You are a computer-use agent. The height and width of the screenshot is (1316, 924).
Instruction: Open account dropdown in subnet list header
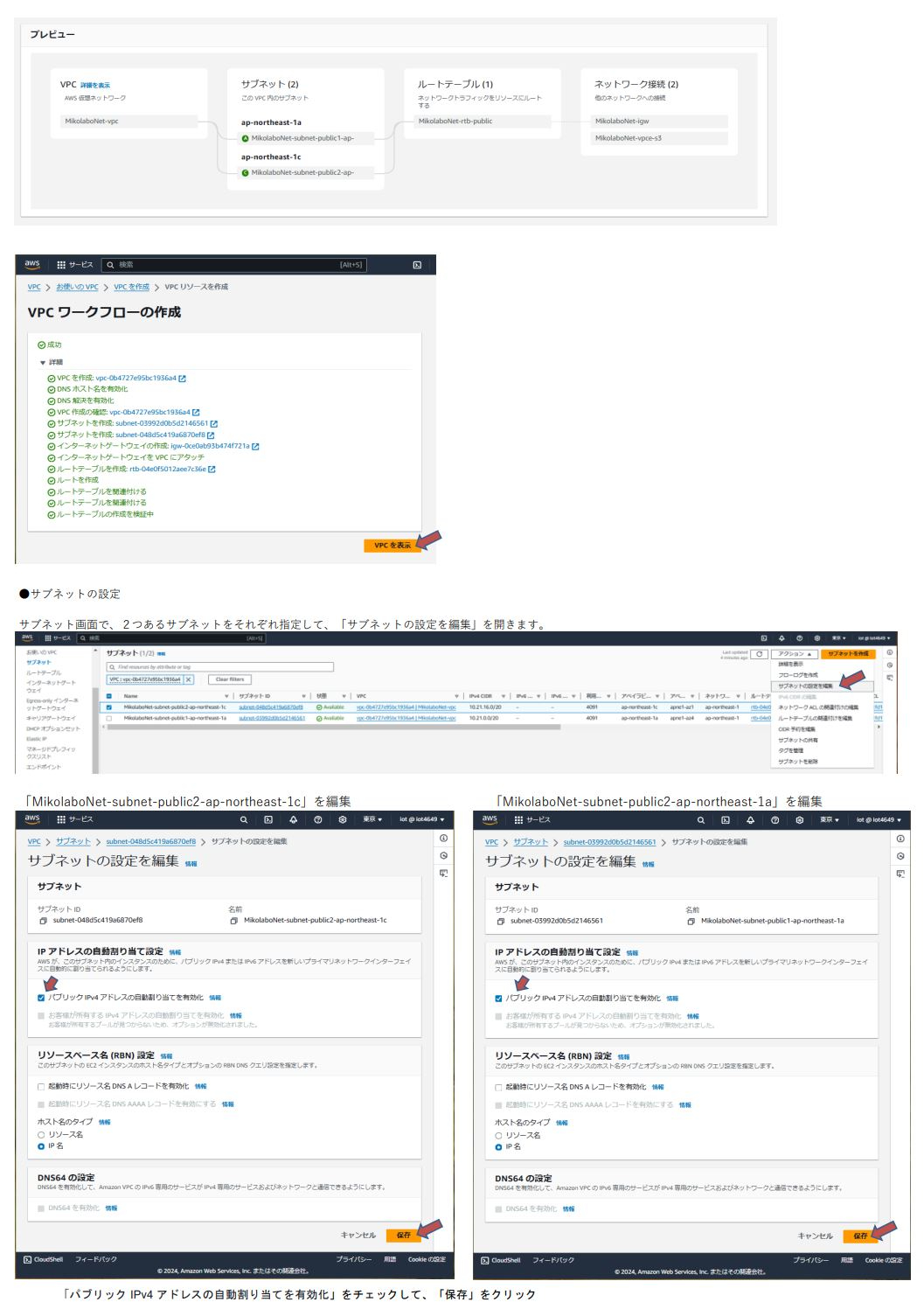[x=874, y=638]
